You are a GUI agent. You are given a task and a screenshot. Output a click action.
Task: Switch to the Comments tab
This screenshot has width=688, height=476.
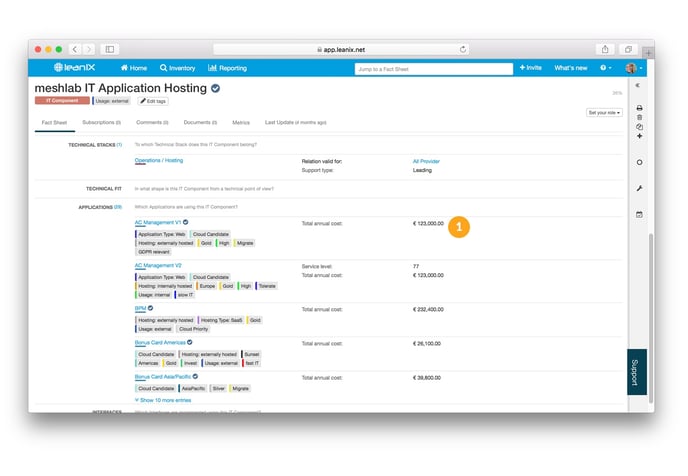point(152,122)
